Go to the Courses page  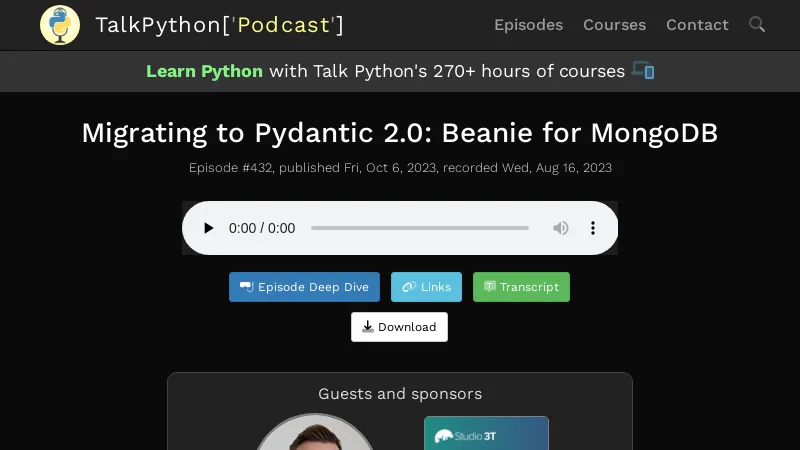[x=614, y=25]
